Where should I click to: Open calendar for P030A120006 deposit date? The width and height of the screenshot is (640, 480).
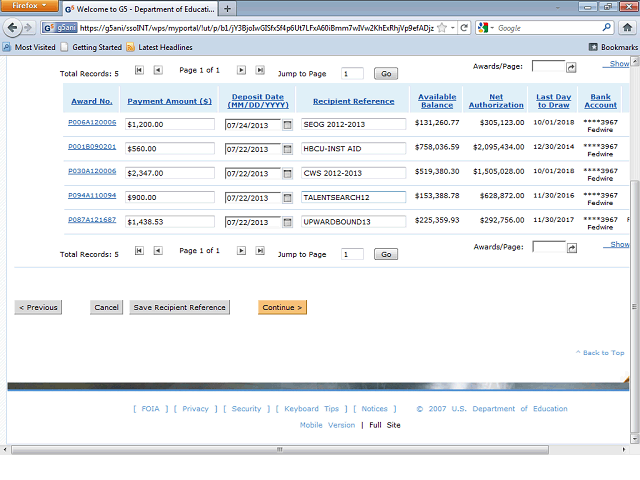[287, 174]
